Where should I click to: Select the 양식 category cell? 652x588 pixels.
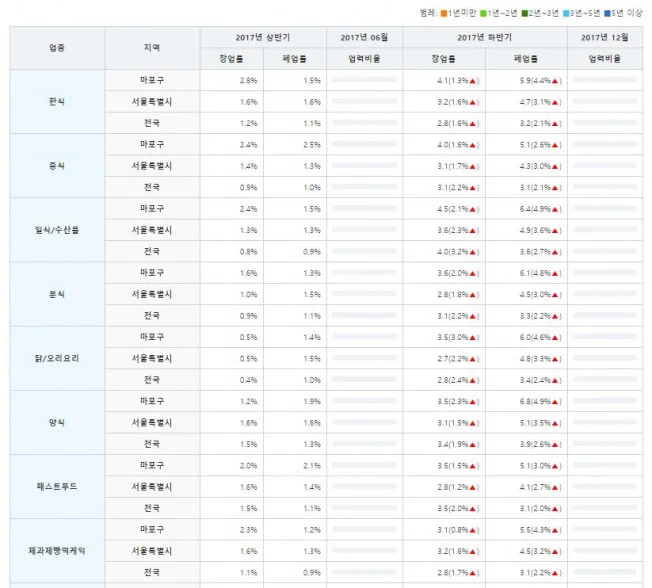(57, 422)
